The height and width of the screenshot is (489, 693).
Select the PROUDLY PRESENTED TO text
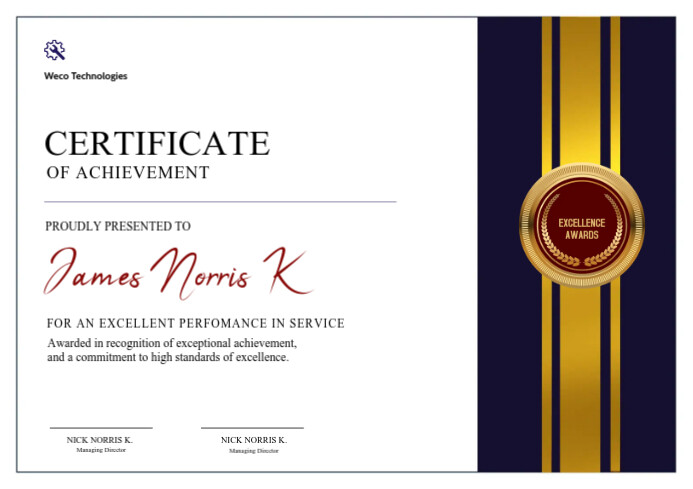(118, 227)
